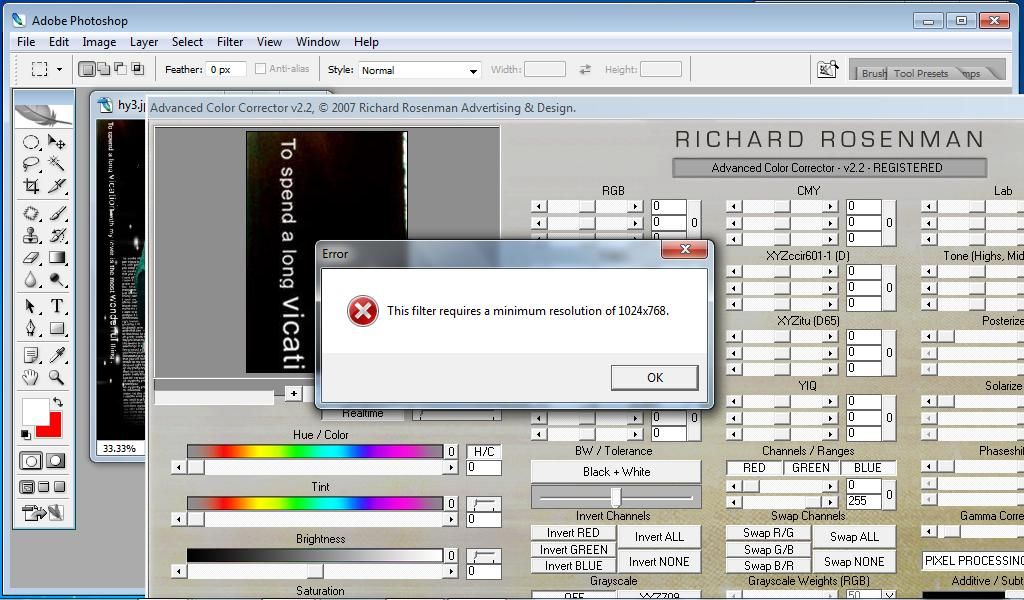Open the PIXEL PROCESSING dropdown

pos(973,561)
